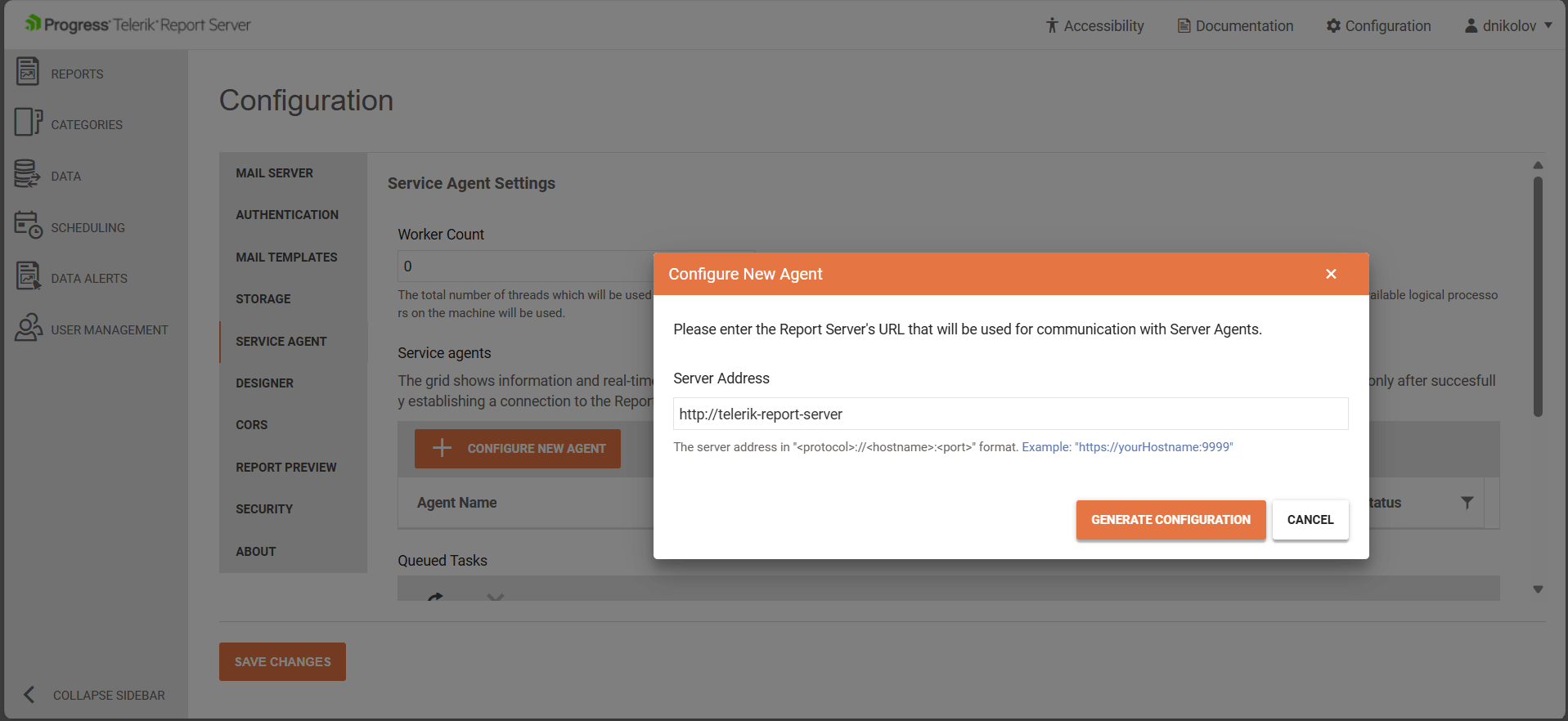Click the Collapse Sidebar label
The width and height of the screenshot is (1568, 721).
click(x=109, y=696)
